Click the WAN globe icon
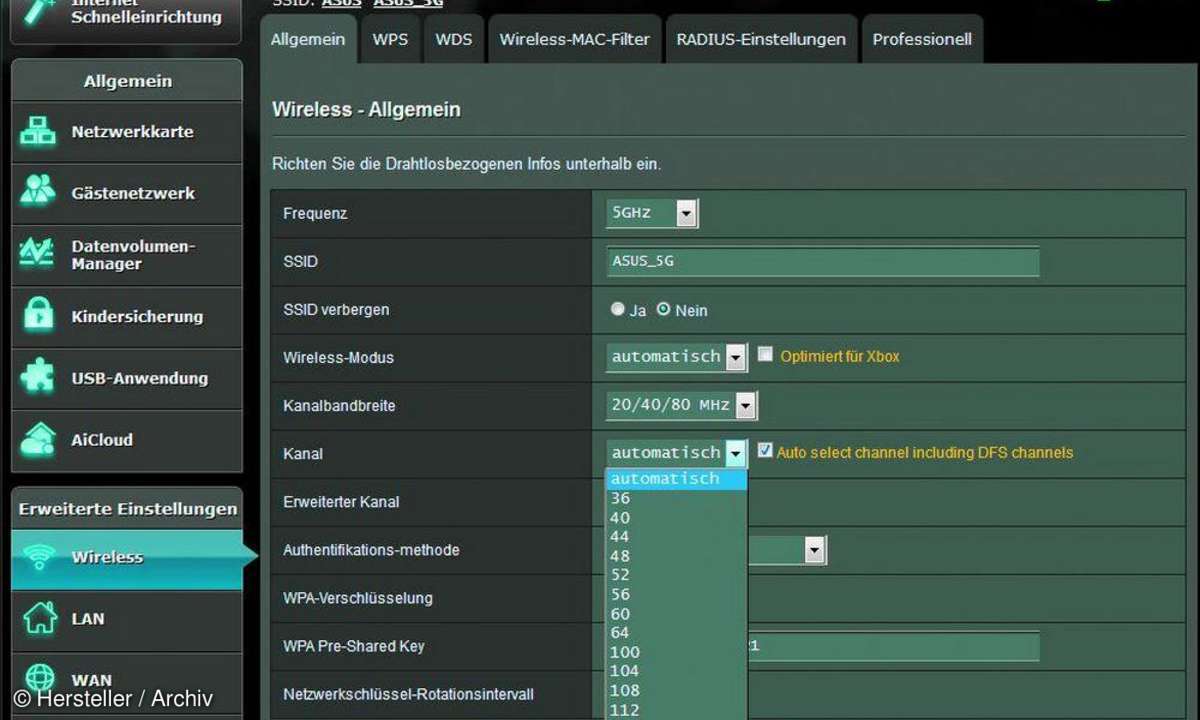Viewport: 1200px width, 720px height. pos(40,679)
